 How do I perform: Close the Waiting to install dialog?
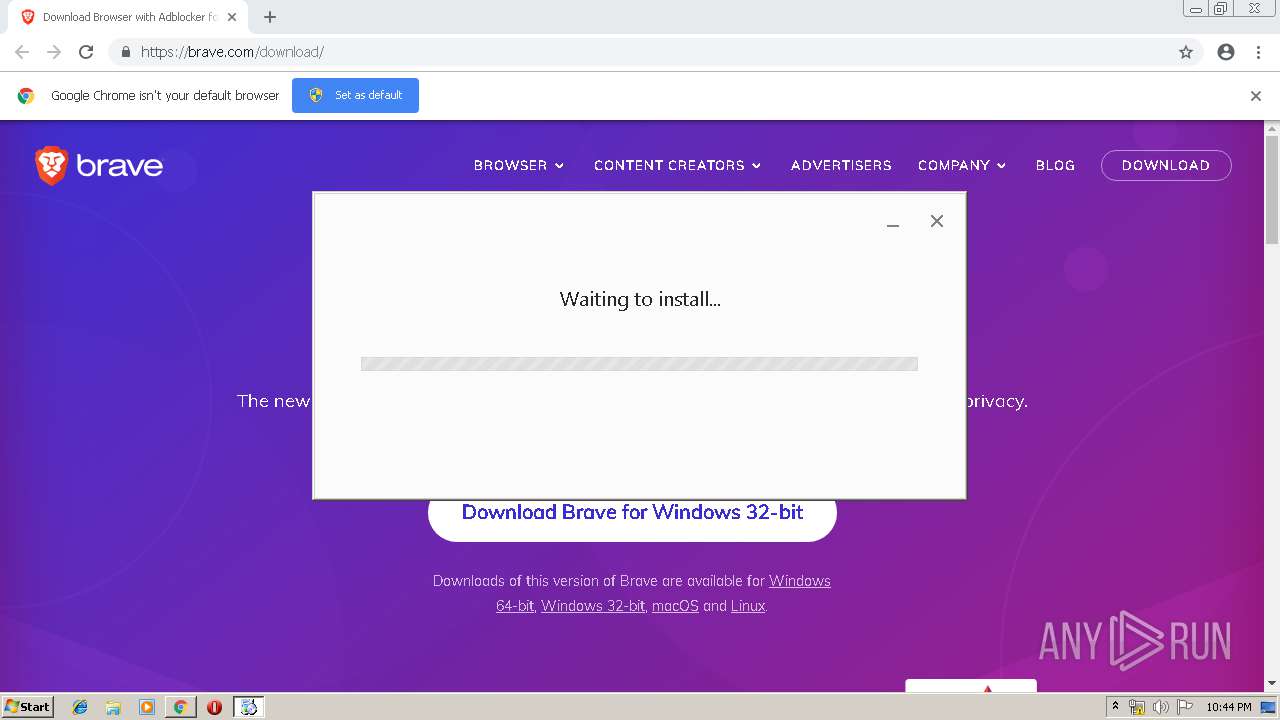937,221
